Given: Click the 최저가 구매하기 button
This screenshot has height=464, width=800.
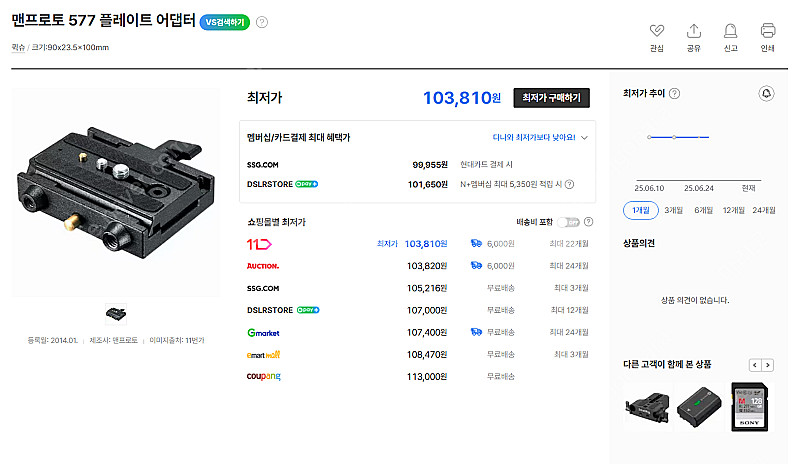Looking at the screenshot, I should point(552,97).
